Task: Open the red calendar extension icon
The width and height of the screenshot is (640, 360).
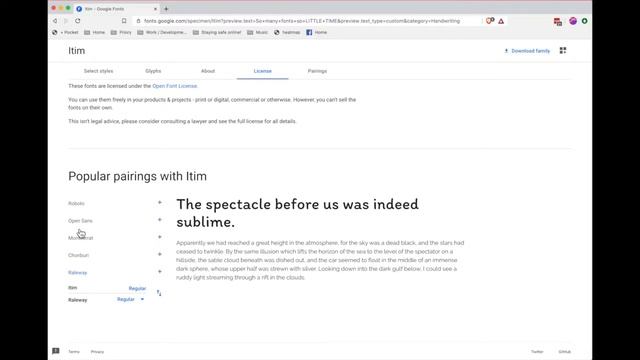Action: click(x=558, y=22)
